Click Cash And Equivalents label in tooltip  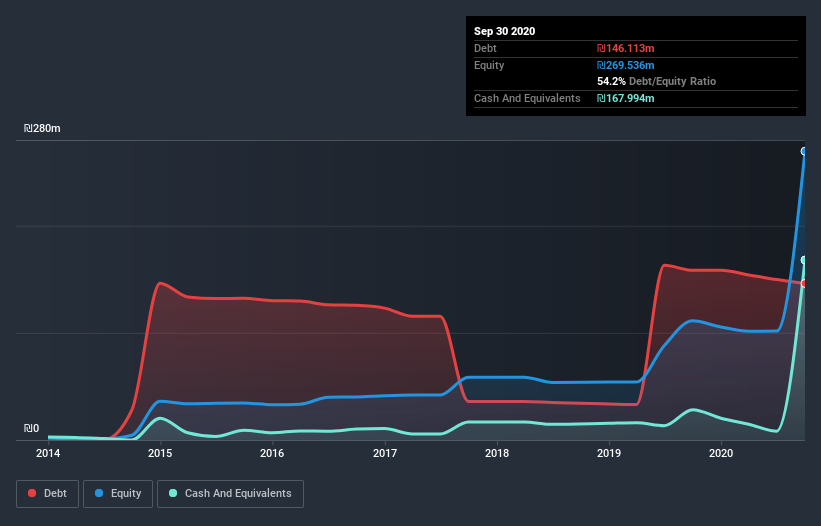527,98
